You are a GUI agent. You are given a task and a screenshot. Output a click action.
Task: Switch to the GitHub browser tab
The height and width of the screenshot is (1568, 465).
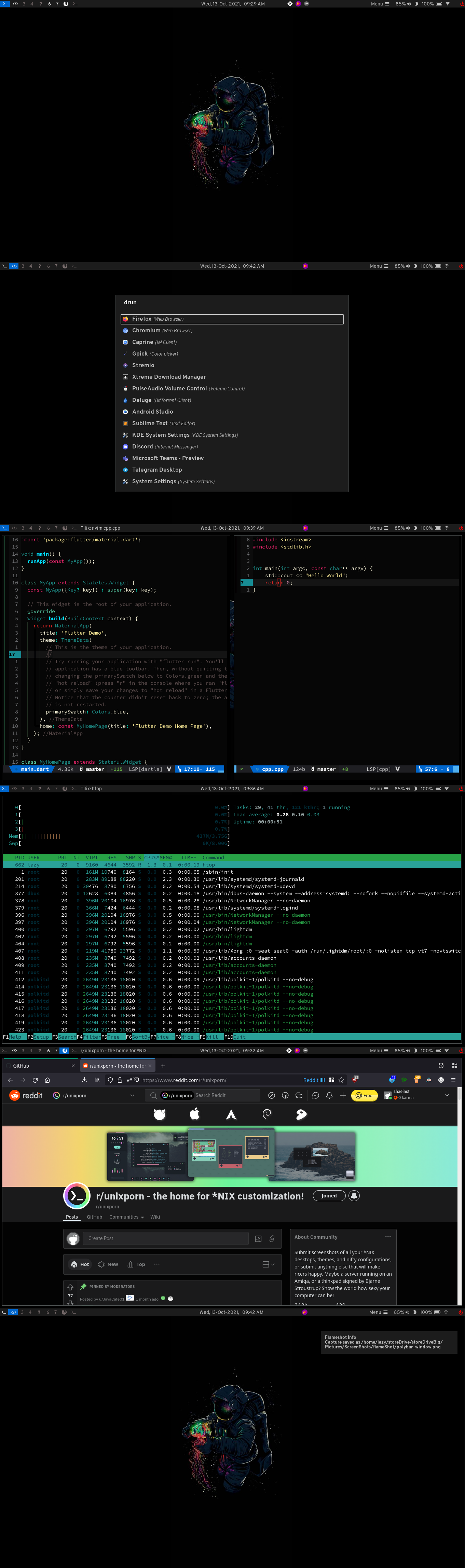tap(40, 1066)
